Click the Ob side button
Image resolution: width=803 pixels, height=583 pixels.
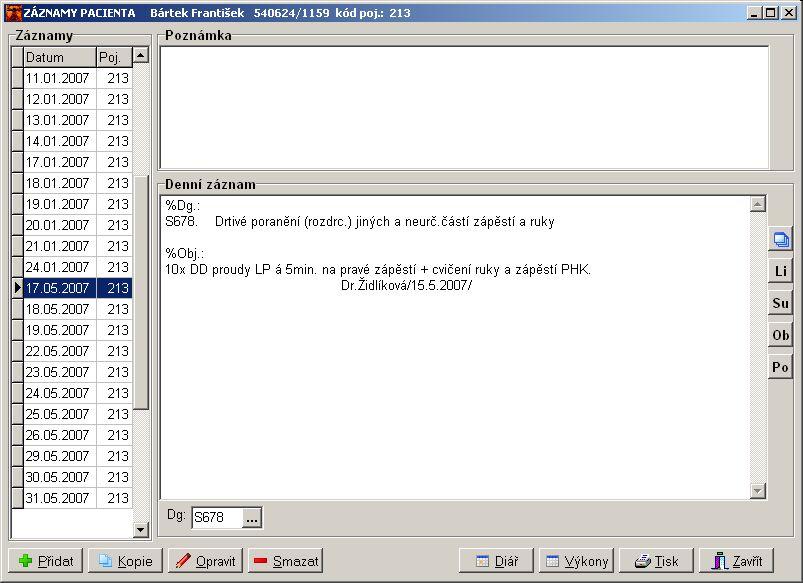(x=780, y=335)
